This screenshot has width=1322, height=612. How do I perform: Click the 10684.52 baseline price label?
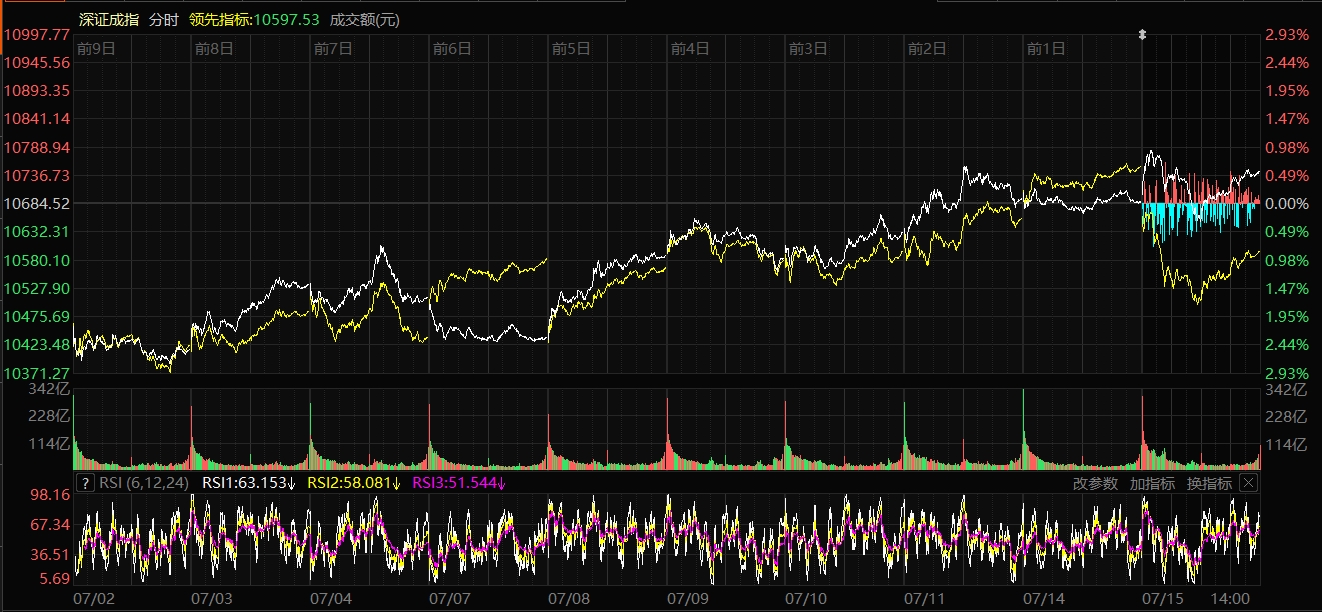(37, 204)
